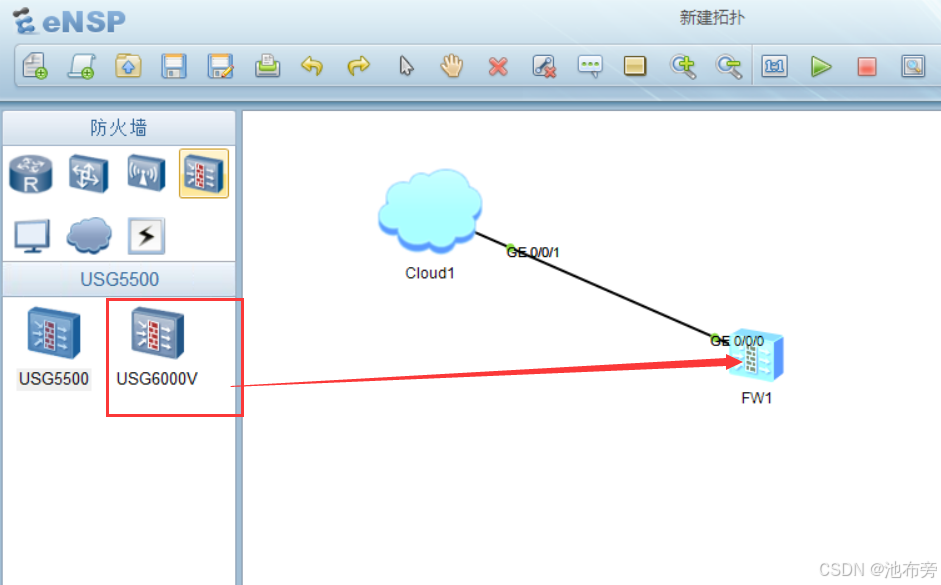This screenshot has height=585, width=941.
Task: Redo the last undone action
Action: tap(358, 65)
